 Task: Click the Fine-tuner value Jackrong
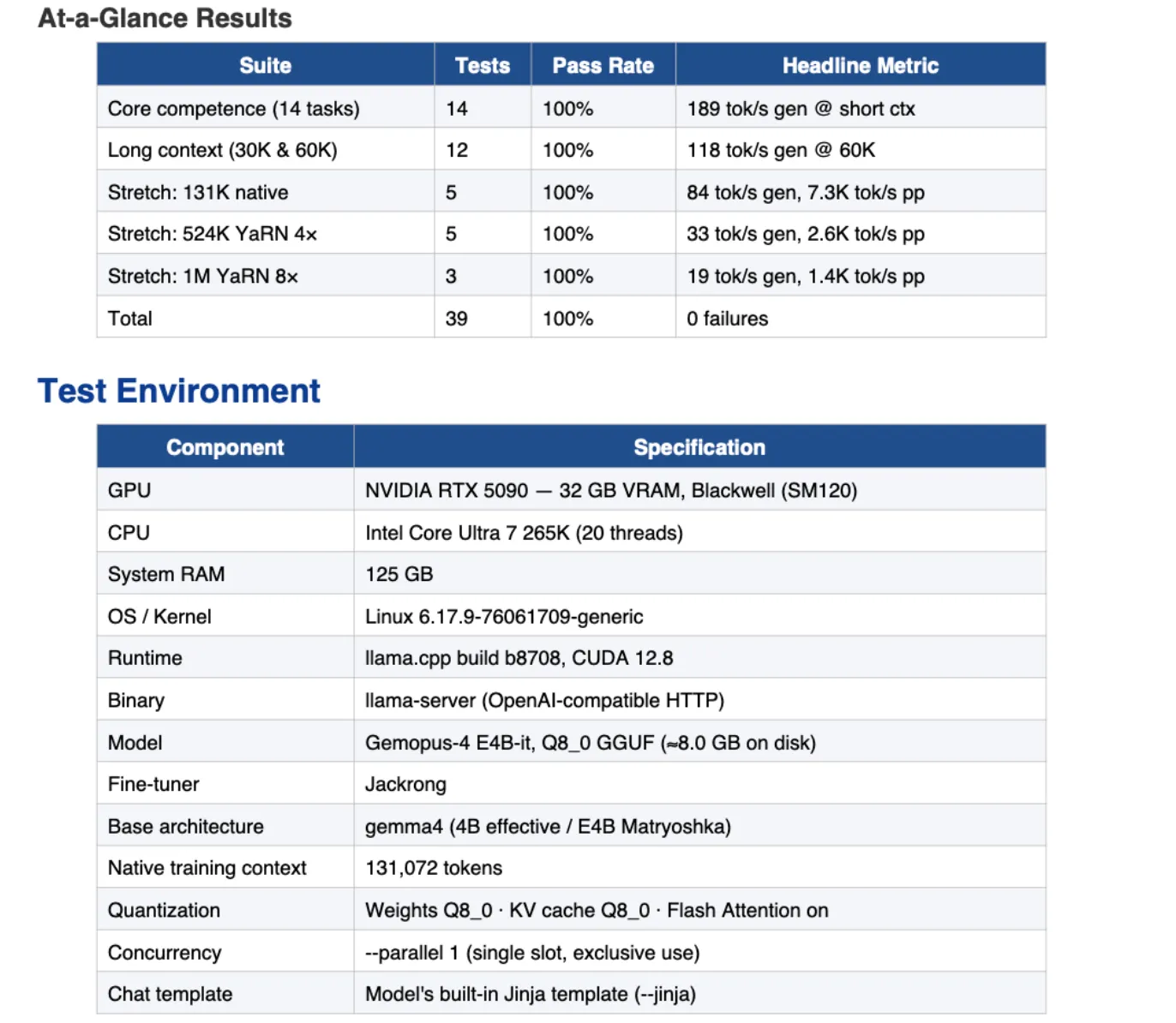[x=405, y=784]
